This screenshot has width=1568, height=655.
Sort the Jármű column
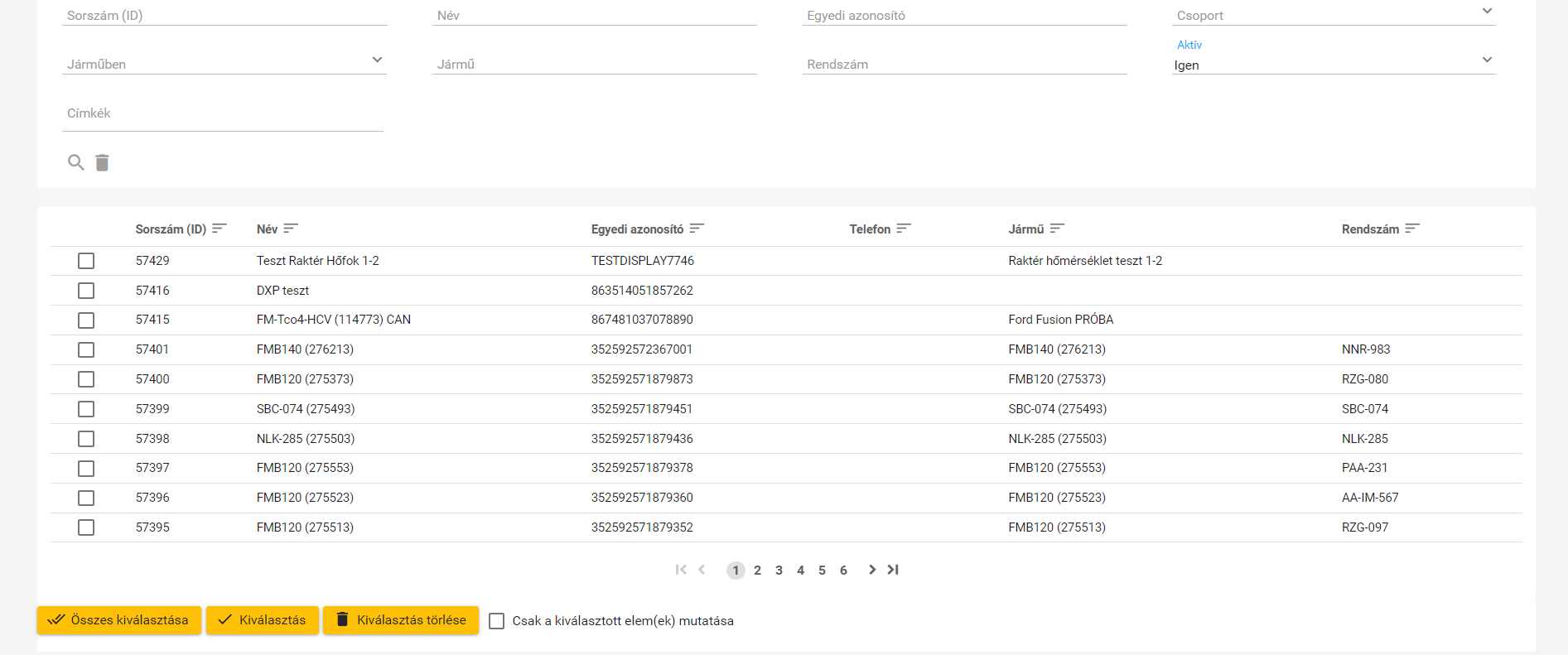(1057, 229)
